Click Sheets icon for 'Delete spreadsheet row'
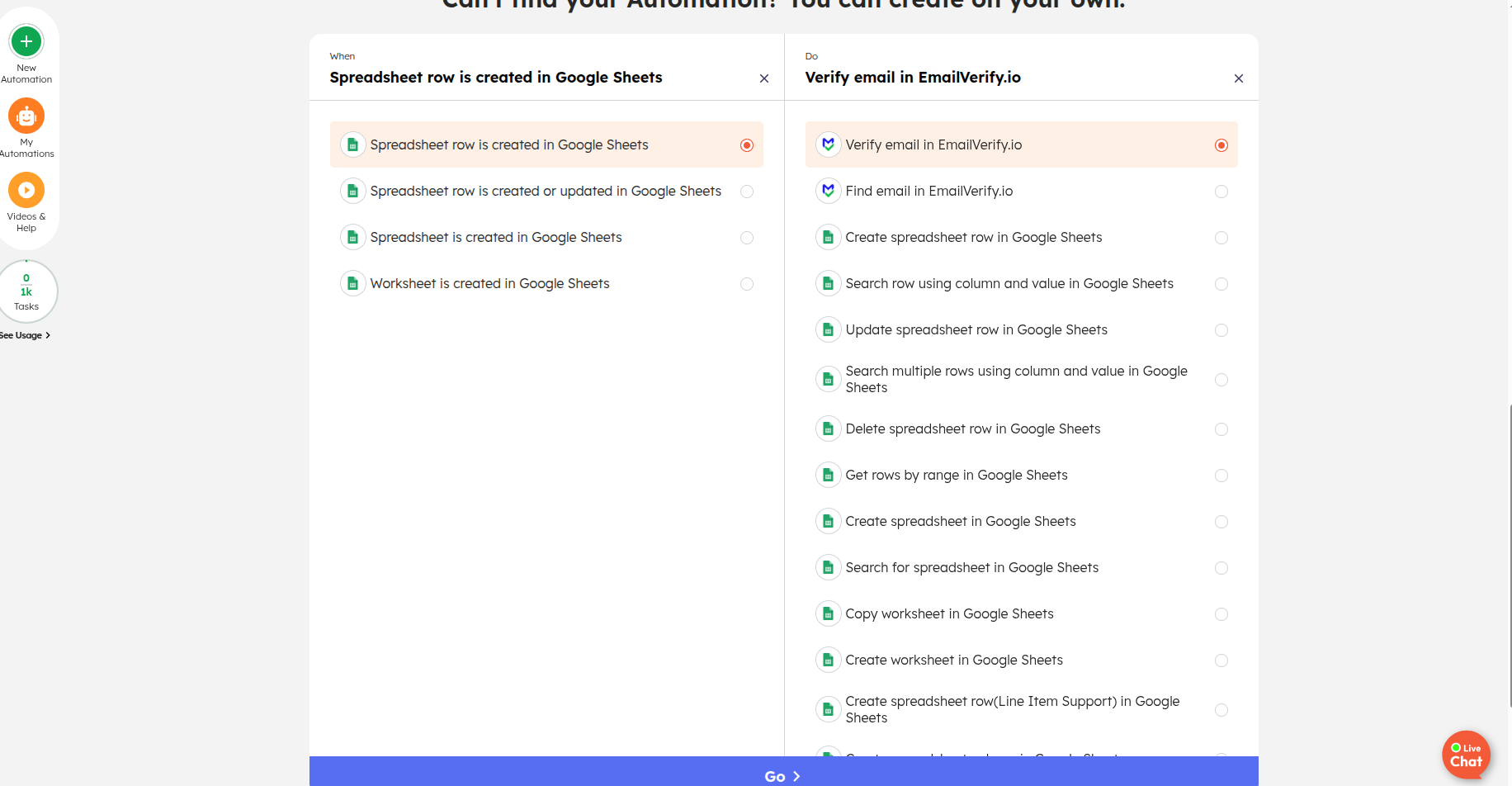The width and height of the screenshot is (1512, 786). pos(829,429)
